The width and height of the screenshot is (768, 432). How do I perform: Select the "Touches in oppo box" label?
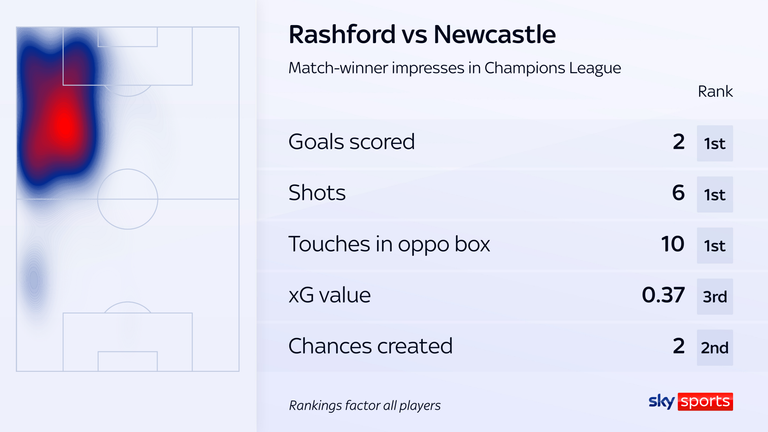tap(389, 244)
